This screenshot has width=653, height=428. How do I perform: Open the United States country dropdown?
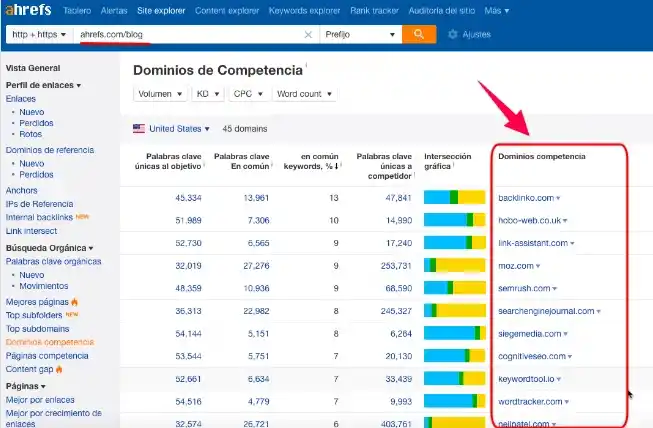click(179, 129)
